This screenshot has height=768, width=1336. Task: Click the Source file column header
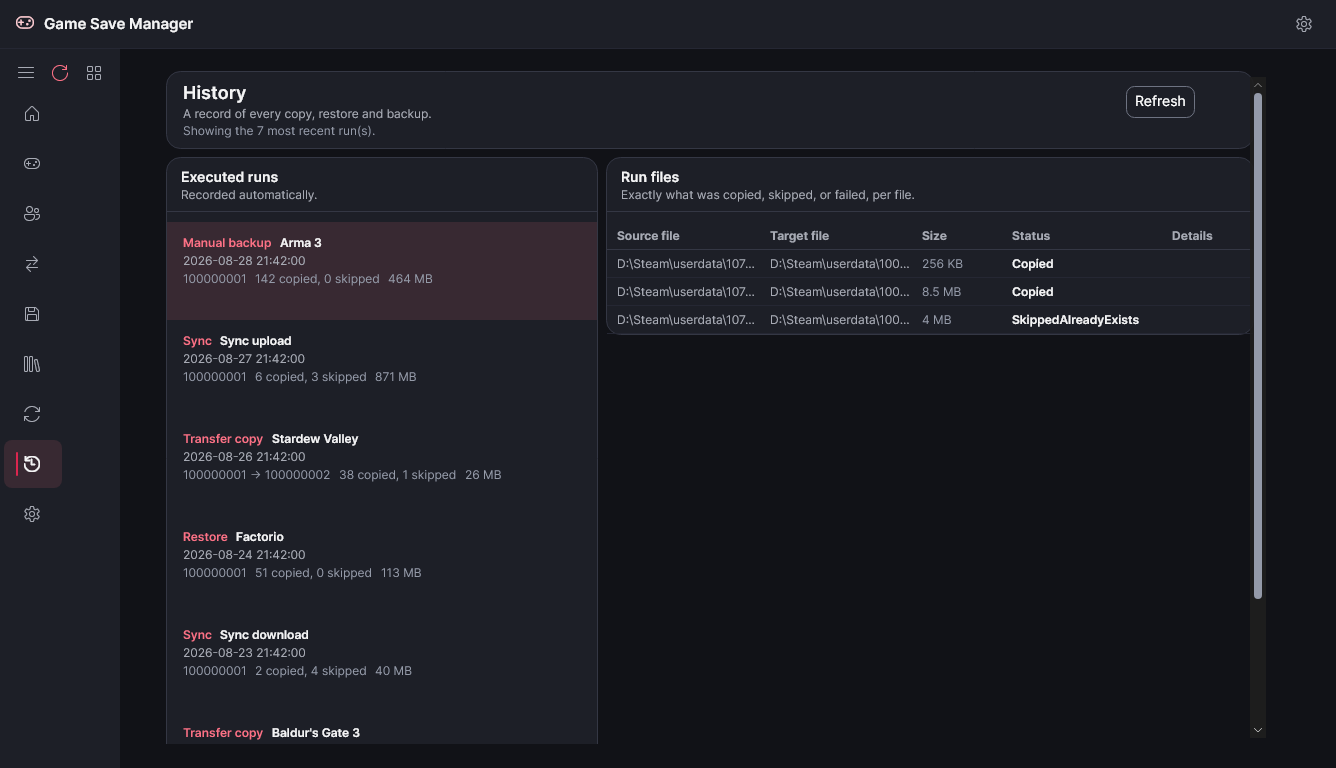648,236
